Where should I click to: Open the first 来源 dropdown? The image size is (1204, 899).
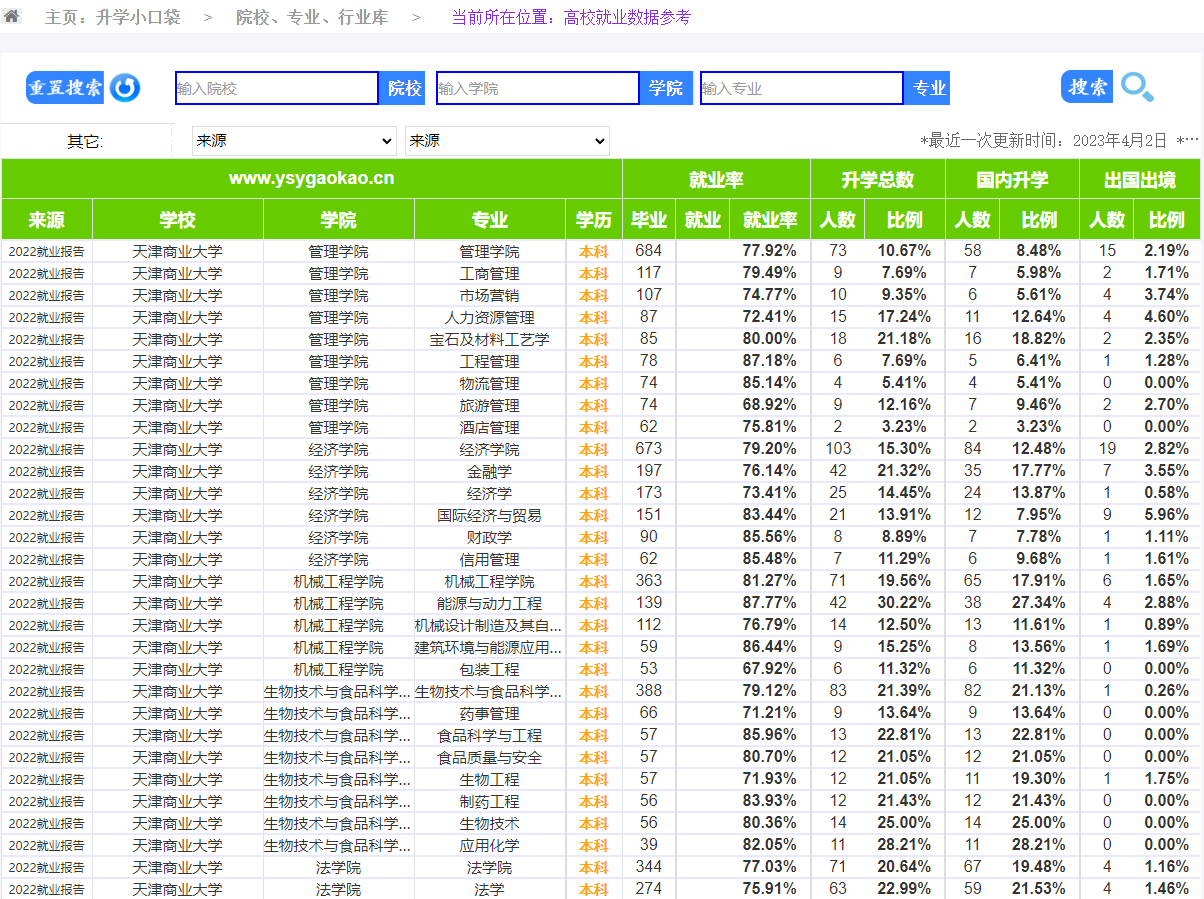pyautogui.click(x=294, y=141)
